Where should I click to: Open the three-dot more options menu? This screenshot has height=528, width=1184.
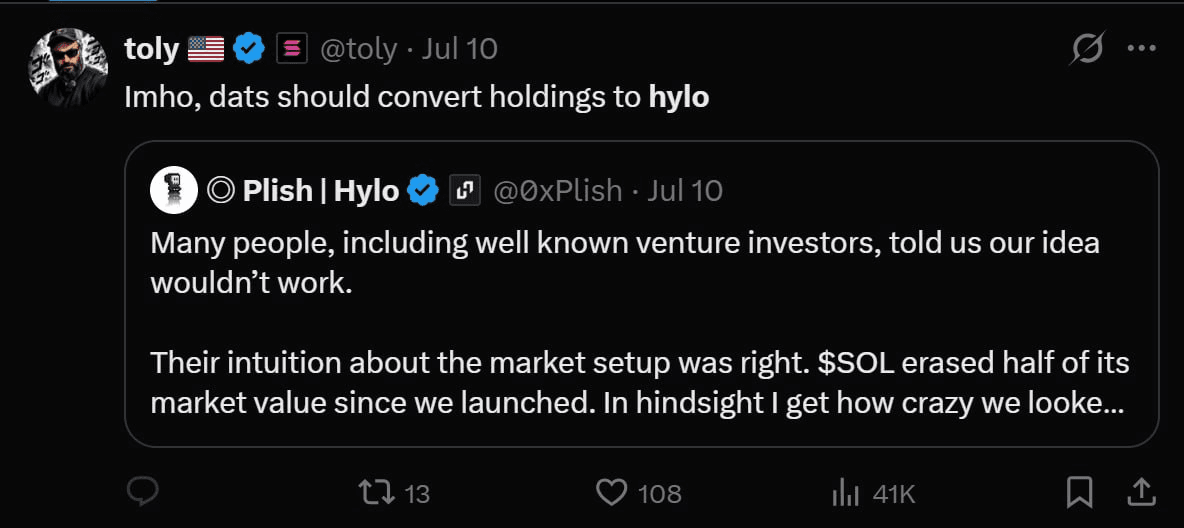point(1141,48)
